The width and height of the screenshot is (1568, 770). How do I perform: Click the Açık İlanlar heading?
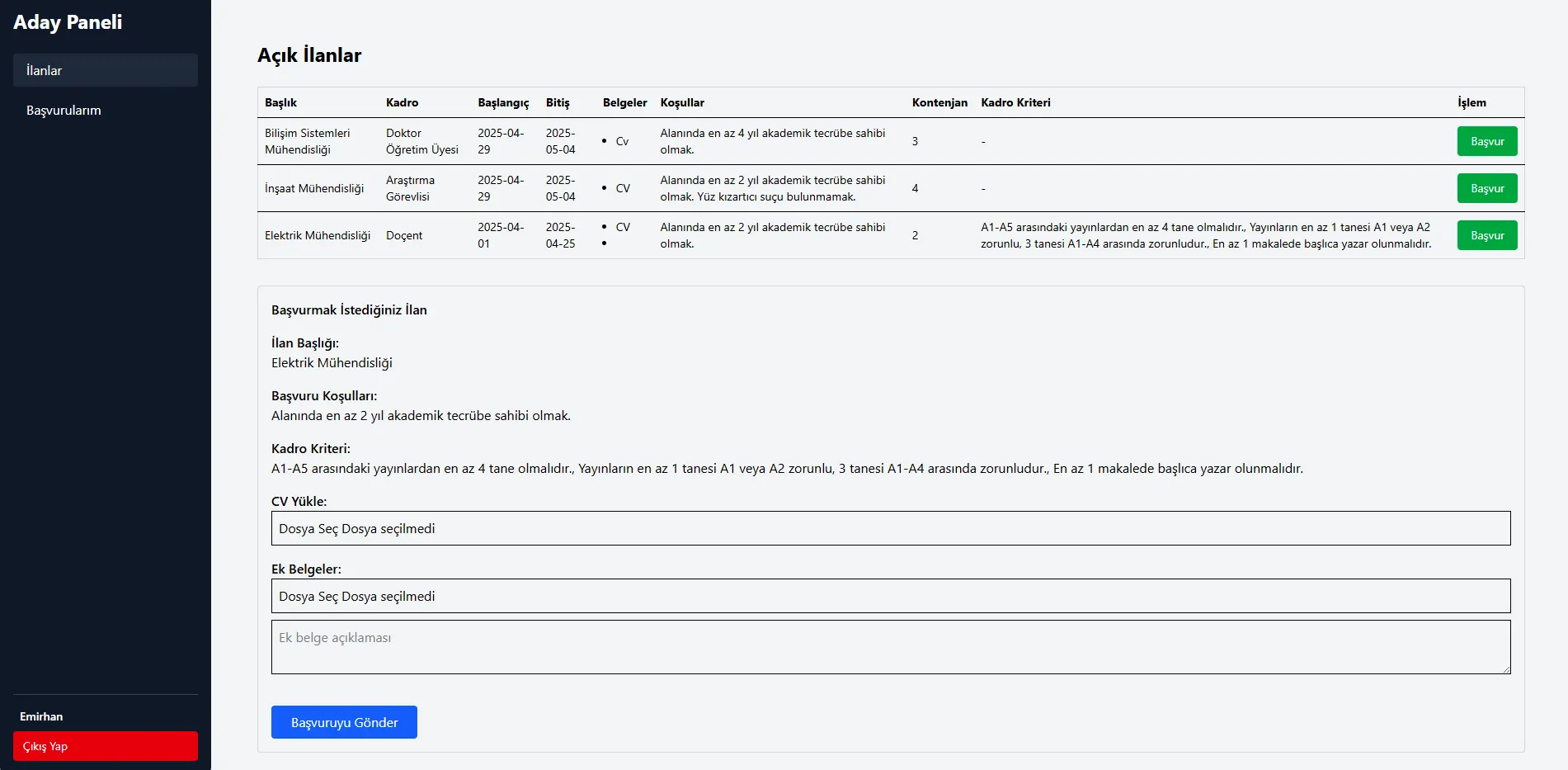[x=309, y=55]
